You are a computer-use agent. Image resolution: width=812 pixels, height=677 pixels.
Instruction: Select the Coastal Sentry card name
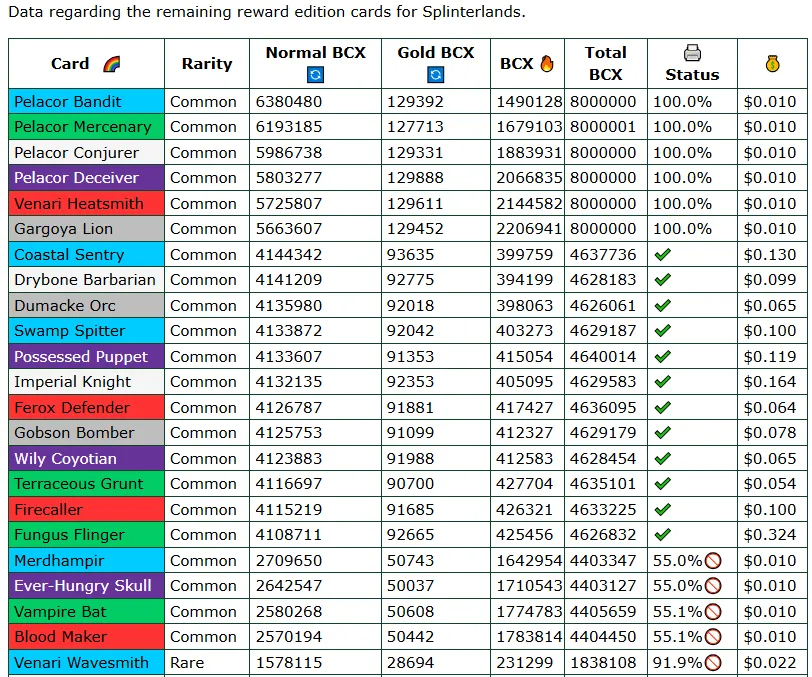coord(69,255)
